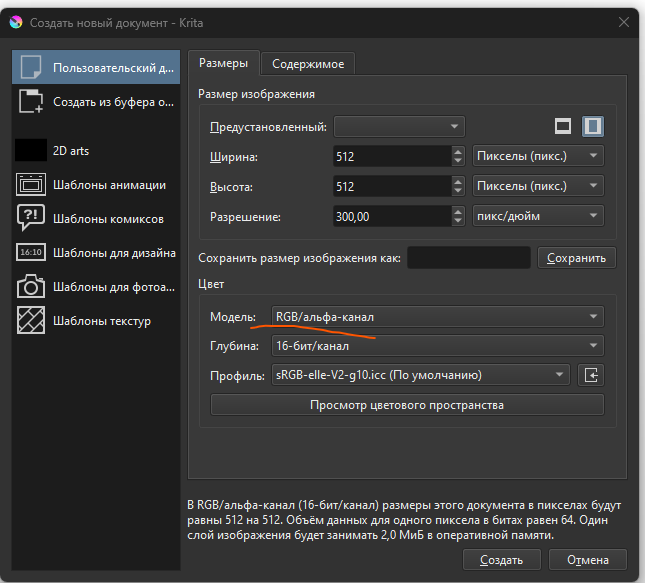Screen dimensions: 645x583
Task: Switch to the Размеры tab
Action: point(224,63)
